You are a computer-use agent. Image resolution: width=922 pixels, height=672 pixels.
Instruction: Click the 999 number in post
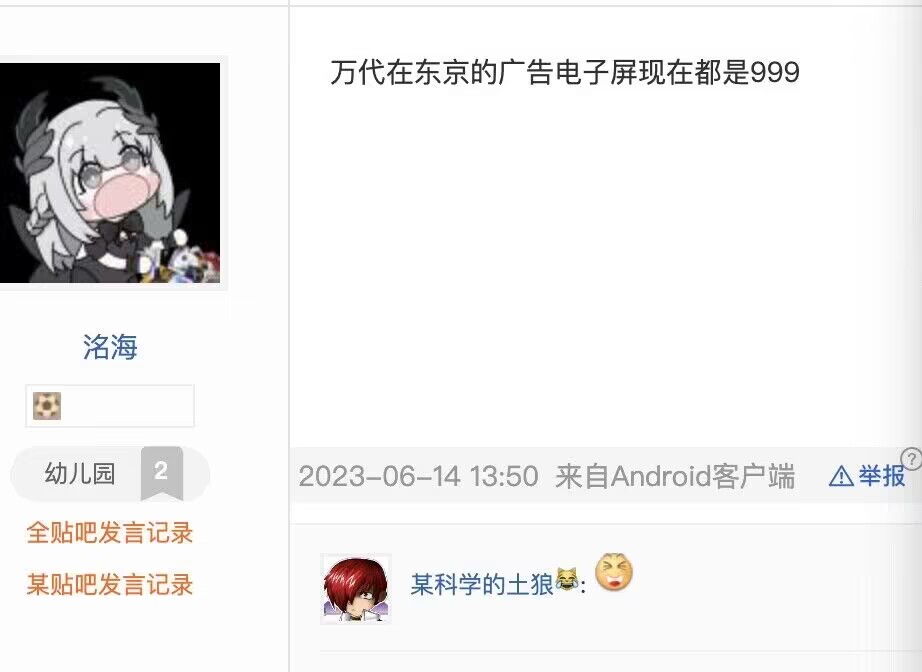(x=775, y=73)
